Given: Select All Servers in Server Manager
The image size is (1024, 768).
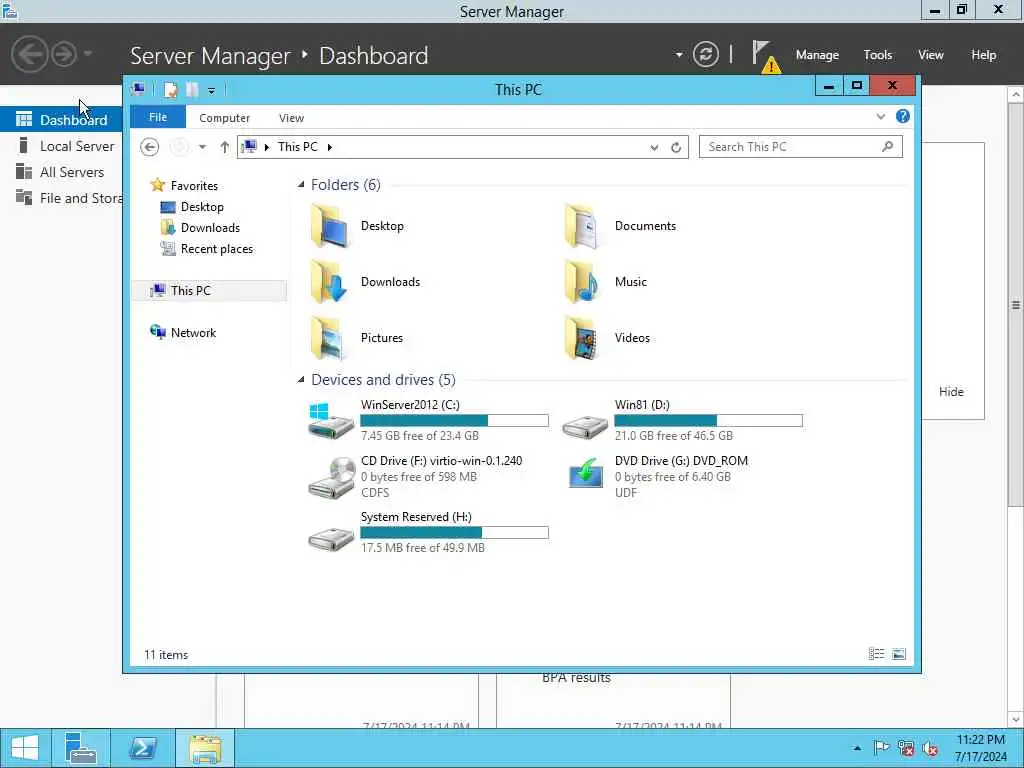Looking at the screenshot, I should (61, 172).
